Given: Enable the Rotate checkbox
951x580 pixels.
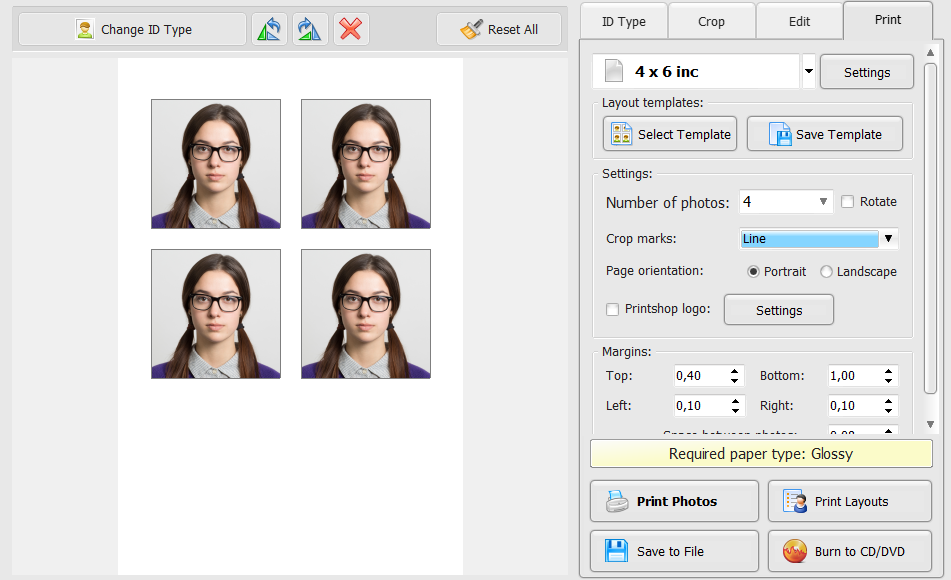Looking at the screenshot, I should coord(847,201).
